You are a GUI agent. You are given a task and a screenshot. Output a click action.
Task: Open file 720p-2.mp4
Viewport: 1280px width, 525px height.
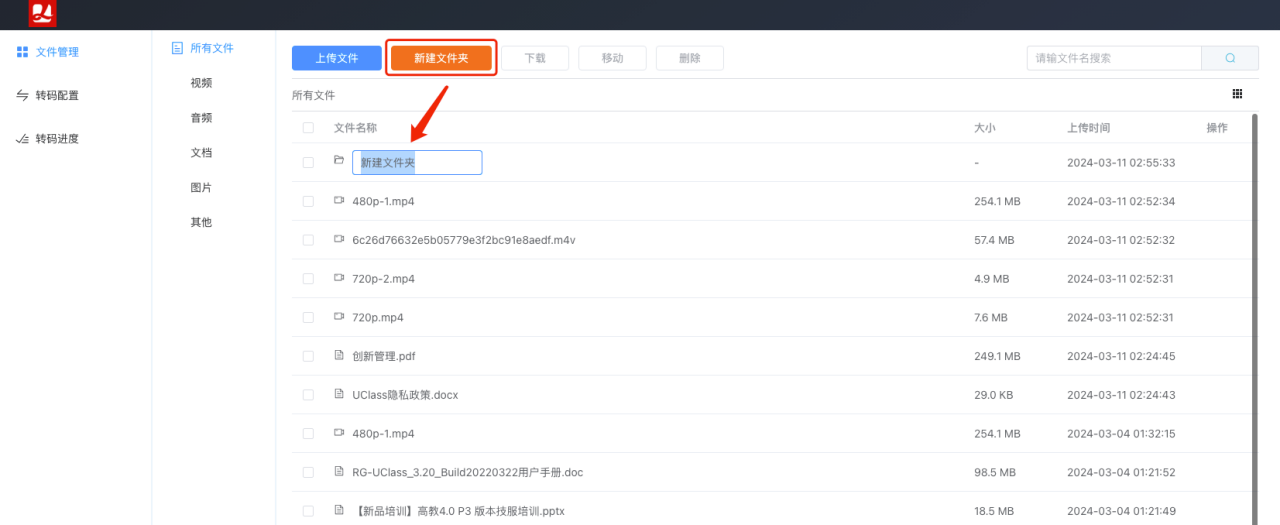click(383, 279)
